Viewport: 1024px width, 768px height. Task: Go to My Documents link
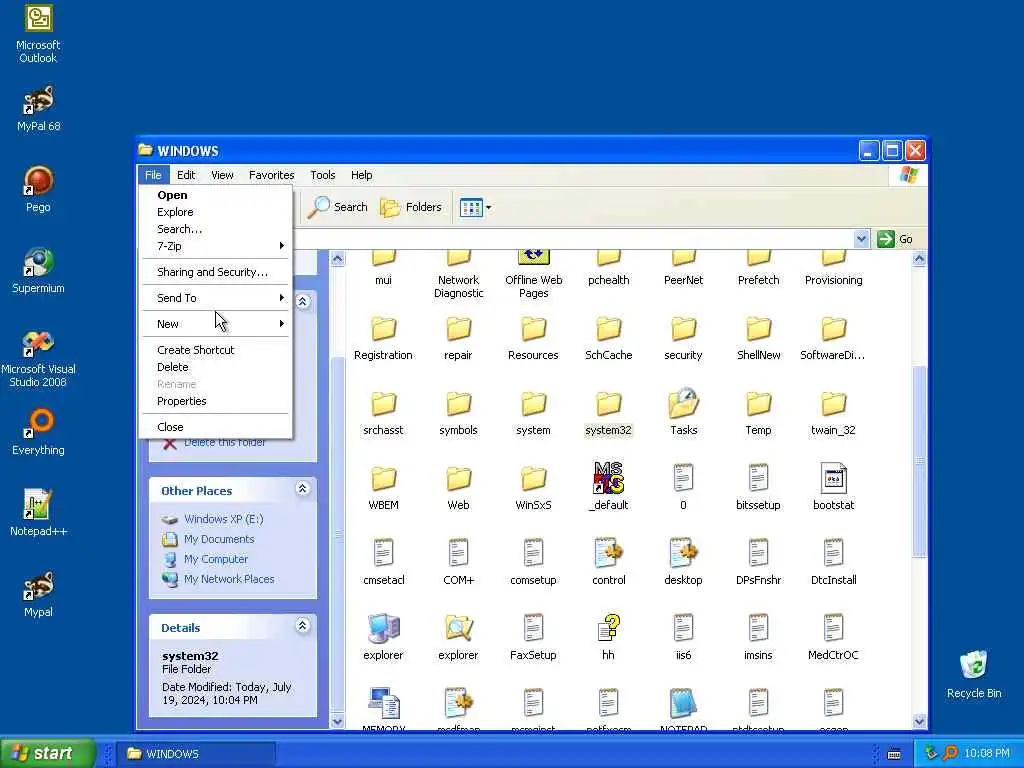(219, 539)
